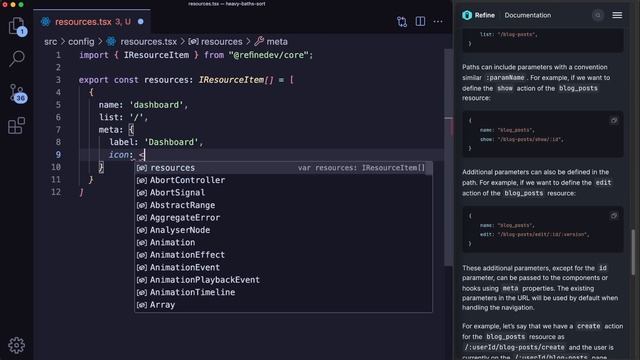Click the Refine logo in docs panel
The height and width of the screenshot is (360, 640).
[478, 15]
